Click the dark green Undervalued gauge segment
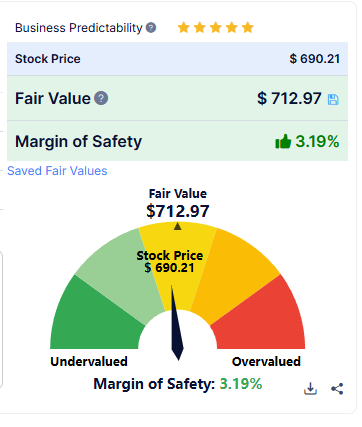Viewport: 362px width, 427px height. tap(92, 320)
